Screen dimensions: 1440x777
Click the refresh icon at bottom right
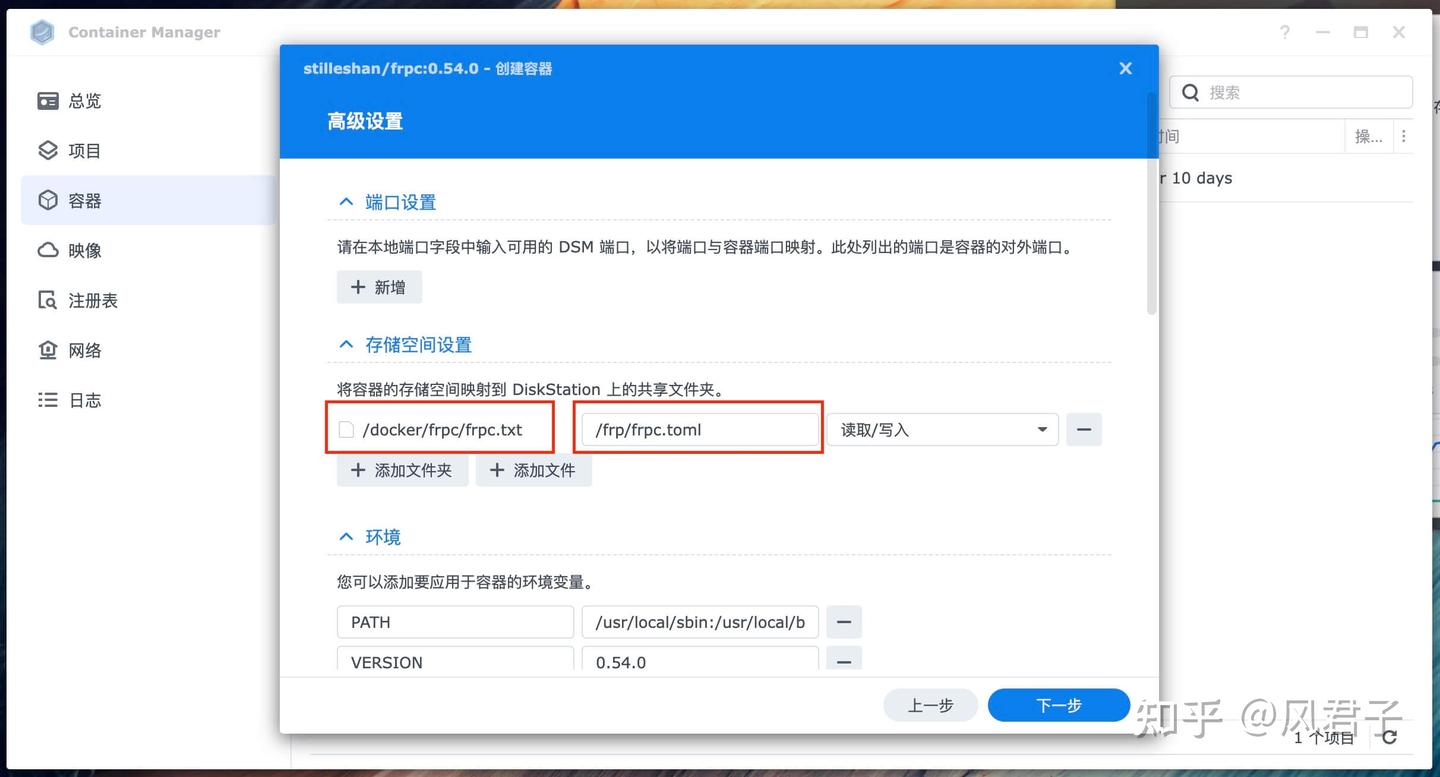click(1389, 737)
